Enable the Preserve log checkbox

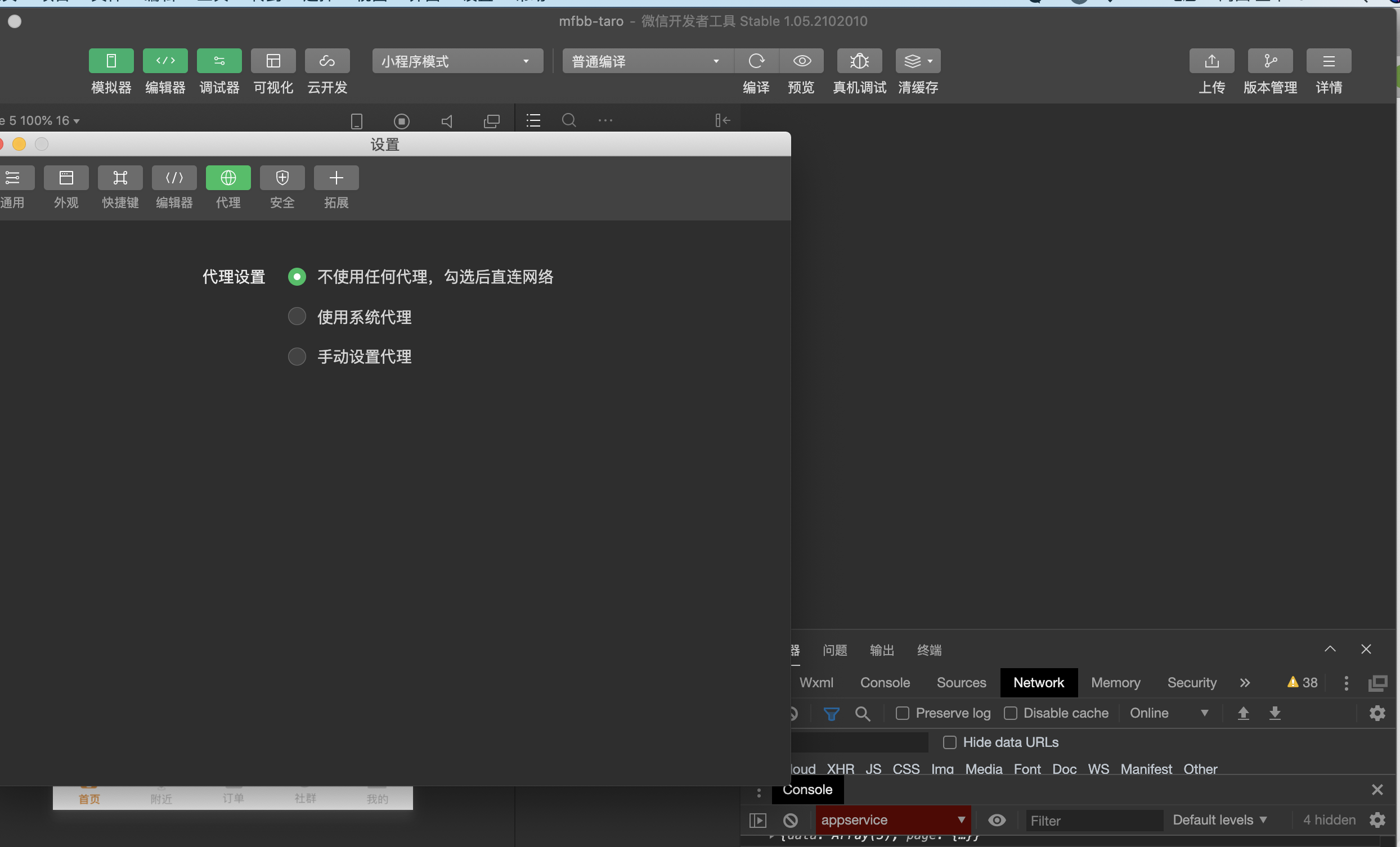click(x=902, y=713)
